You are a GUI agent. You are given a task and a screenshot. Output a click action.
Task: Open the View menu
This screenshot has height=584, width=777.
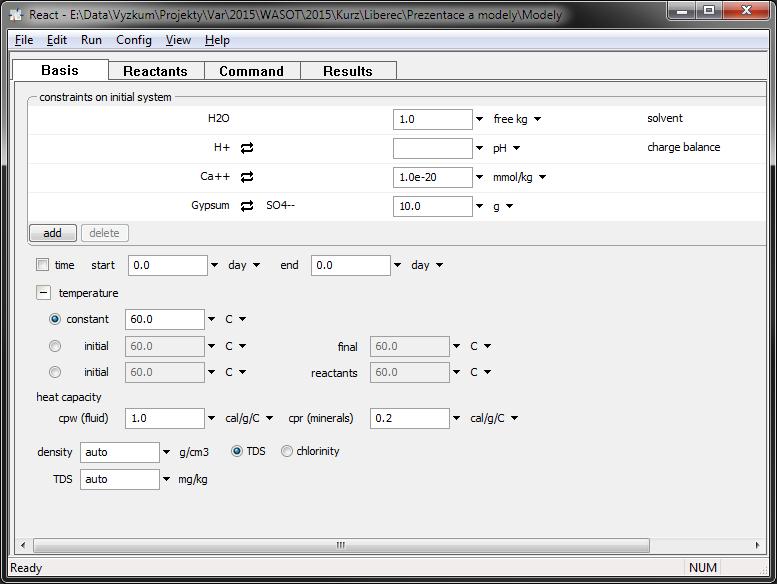pos(178,40)
